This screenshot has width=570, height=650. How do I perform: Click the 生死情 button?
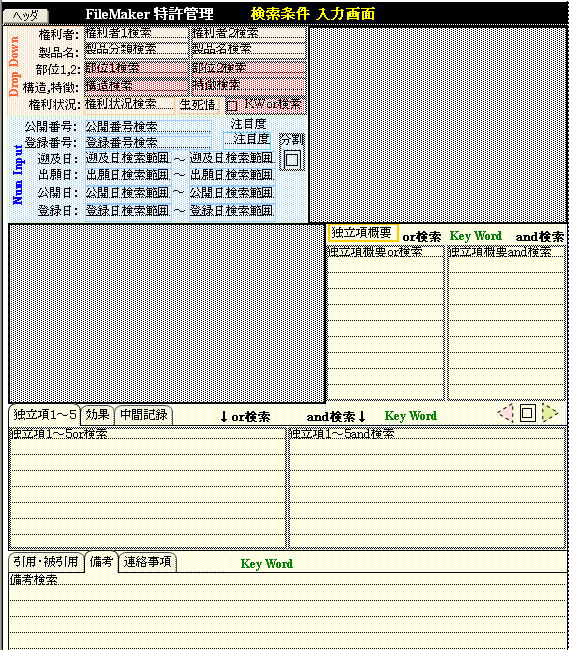click(x=199, y=105)
